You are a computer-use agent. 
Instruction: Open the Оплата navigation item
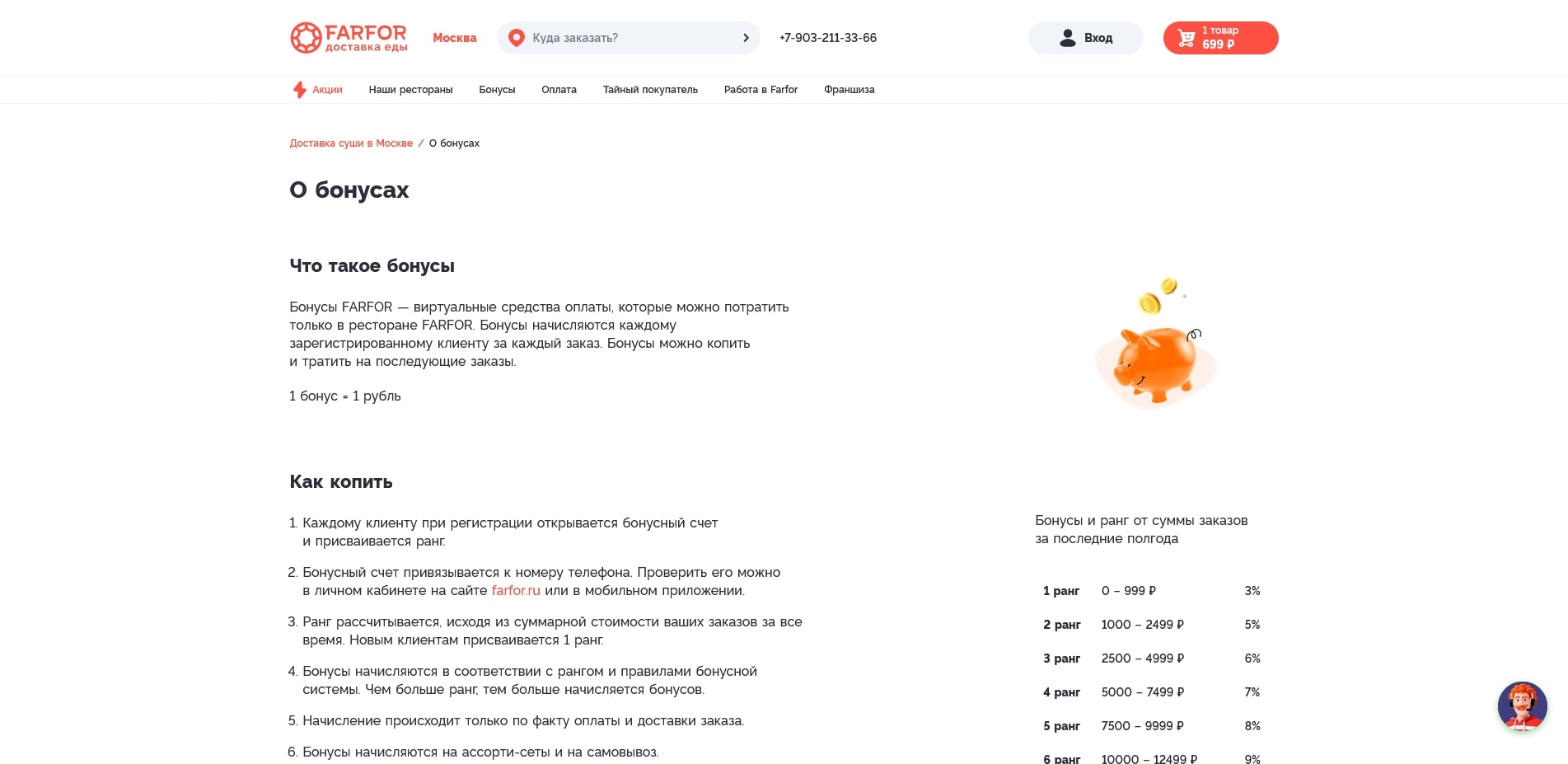pyautogui.click(x=559, y=89)
